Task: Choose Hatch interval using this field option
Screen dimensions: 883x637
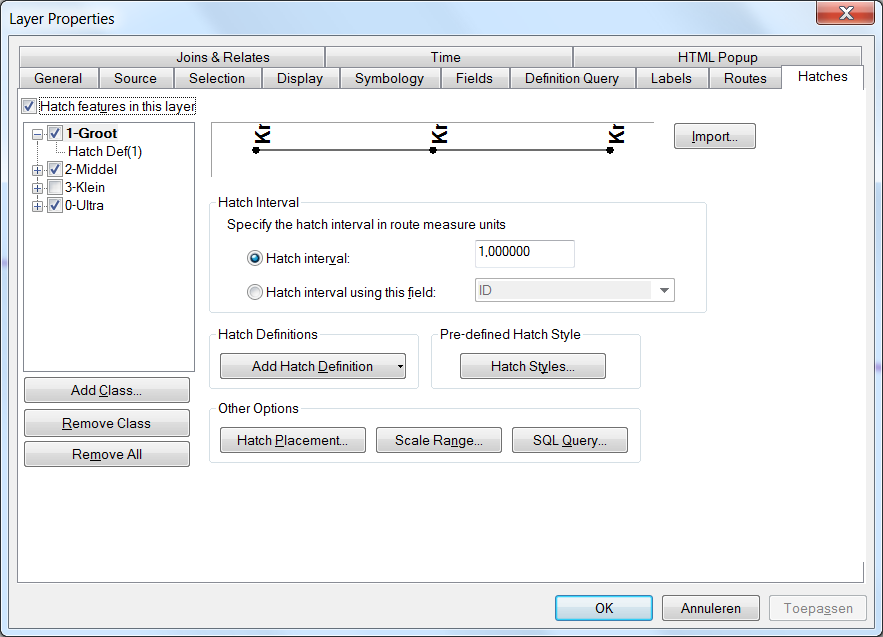Action: (x=255, y=292)
